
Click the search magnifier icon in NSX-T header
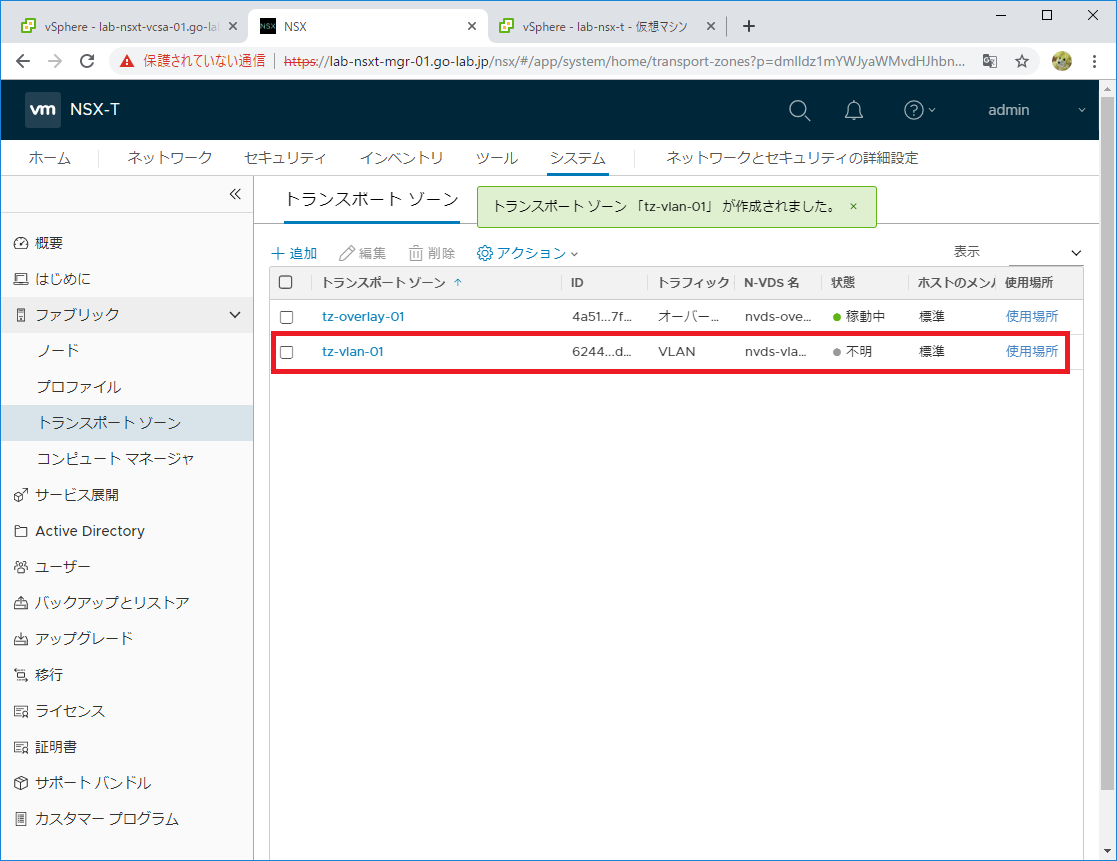(799, 110)
